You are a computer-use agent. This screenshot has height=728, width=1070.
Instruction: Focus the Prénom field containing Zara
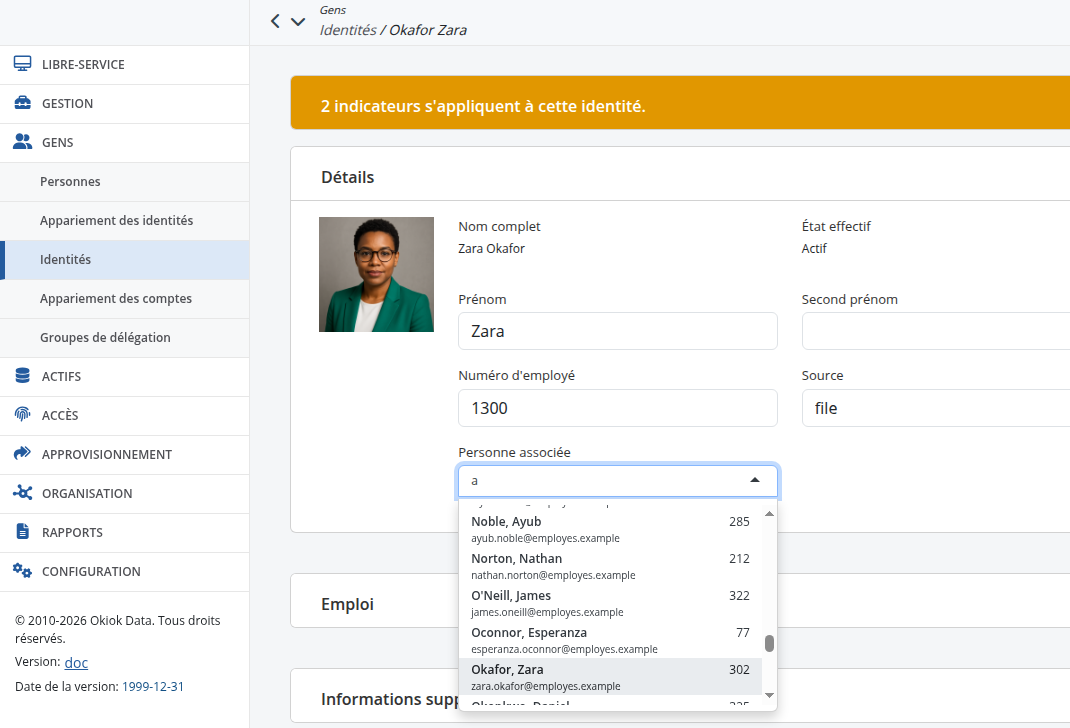pos(618,331)
